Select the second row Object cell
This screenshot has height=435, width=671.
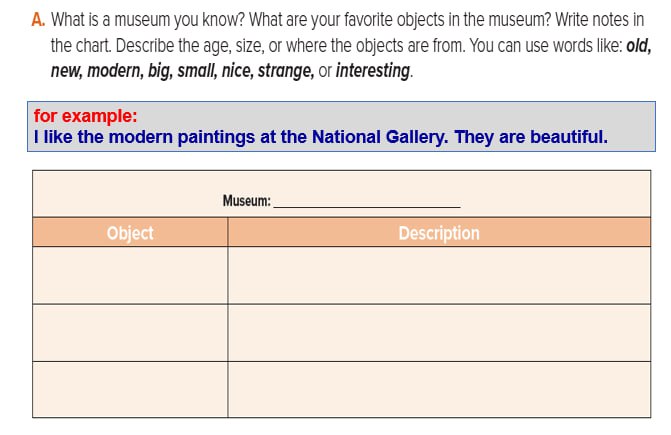(130, 332)
